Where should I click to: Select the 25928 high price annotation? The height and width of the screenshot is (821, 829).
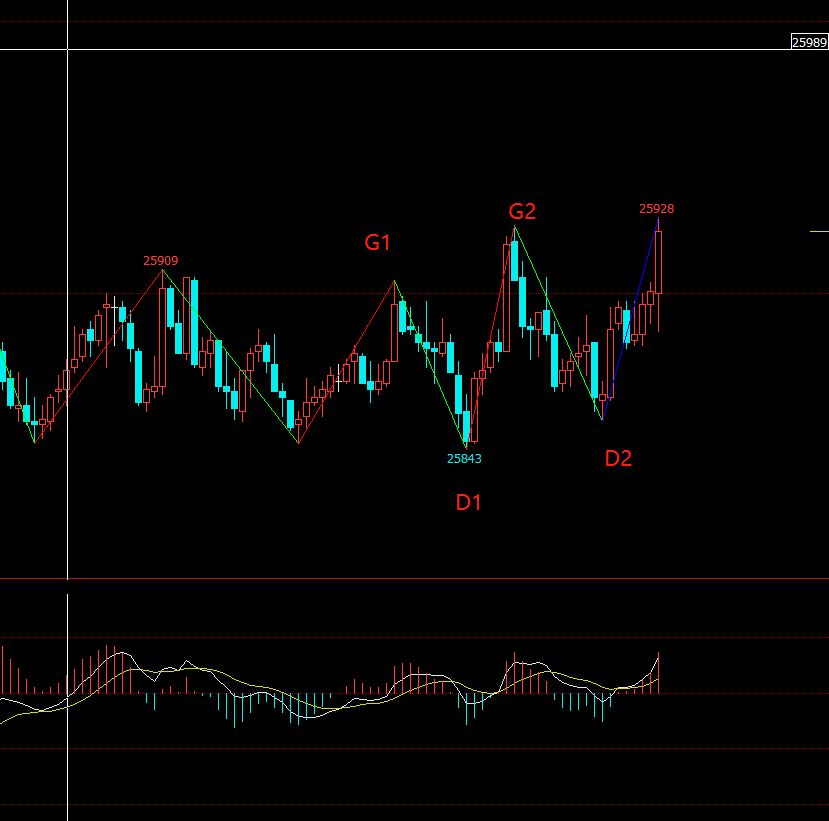coord(656,209)
